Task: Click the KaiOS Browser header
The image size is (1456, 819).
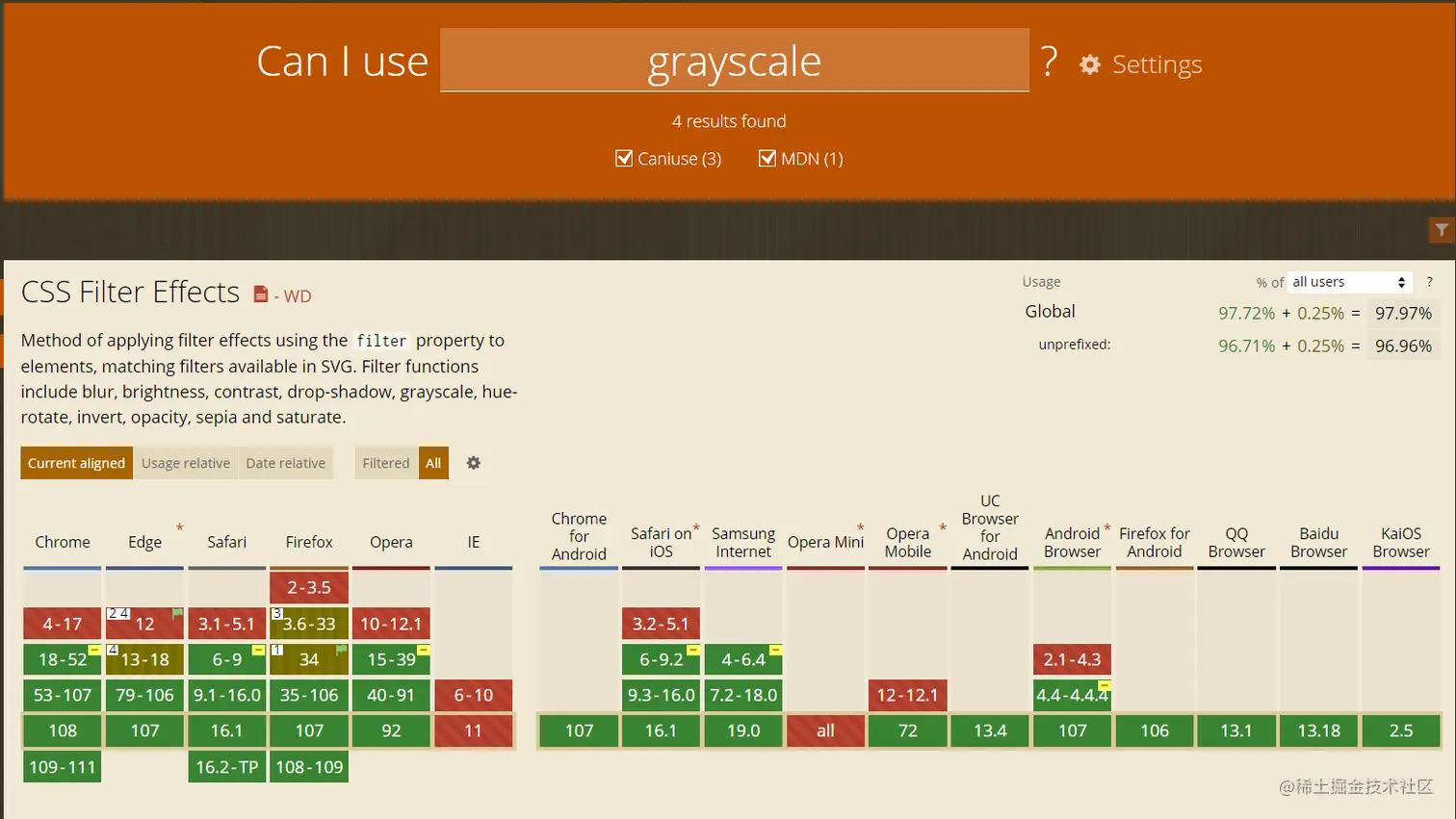Action: point(1401,542)
